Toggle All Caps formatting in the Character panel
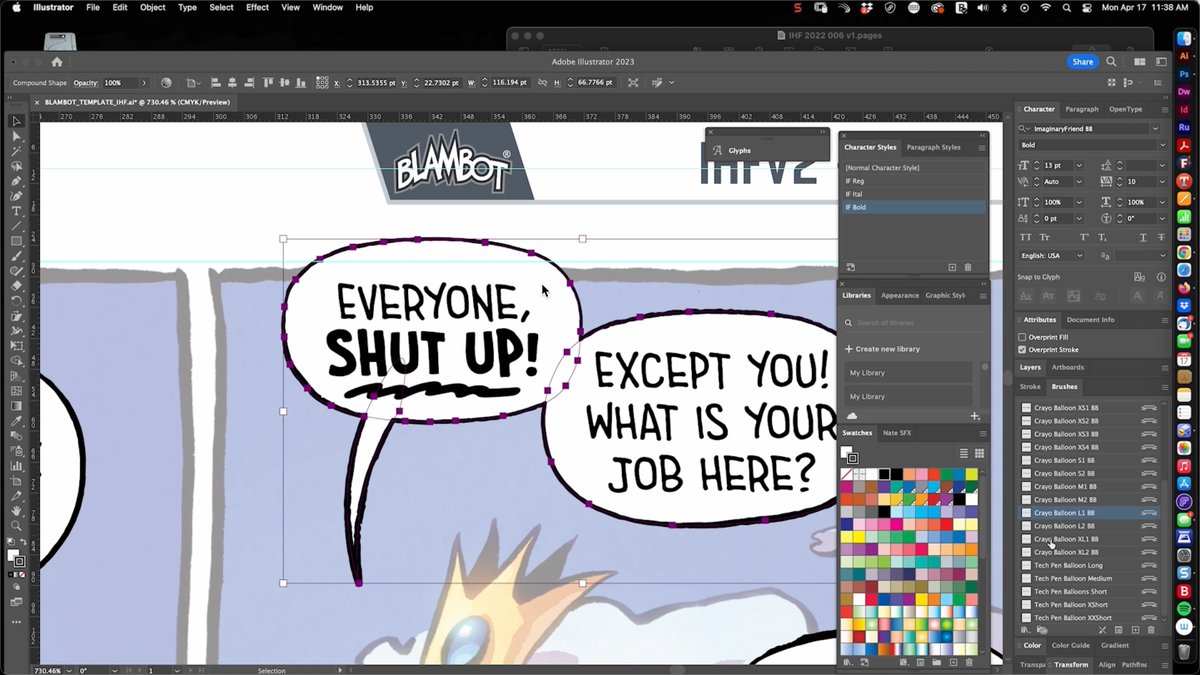Screen dimensions: 1200x675 [1027, 237]
